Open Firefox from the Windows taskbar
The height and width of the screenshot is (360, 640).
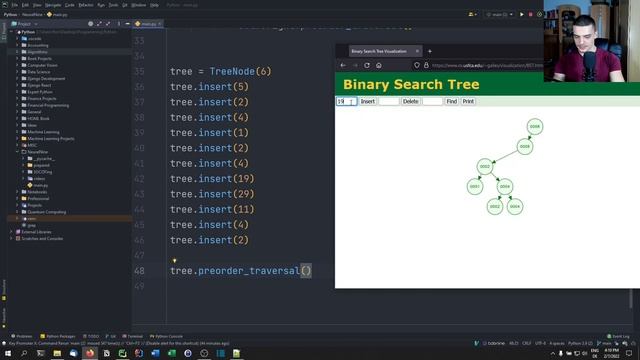[90, 353]
